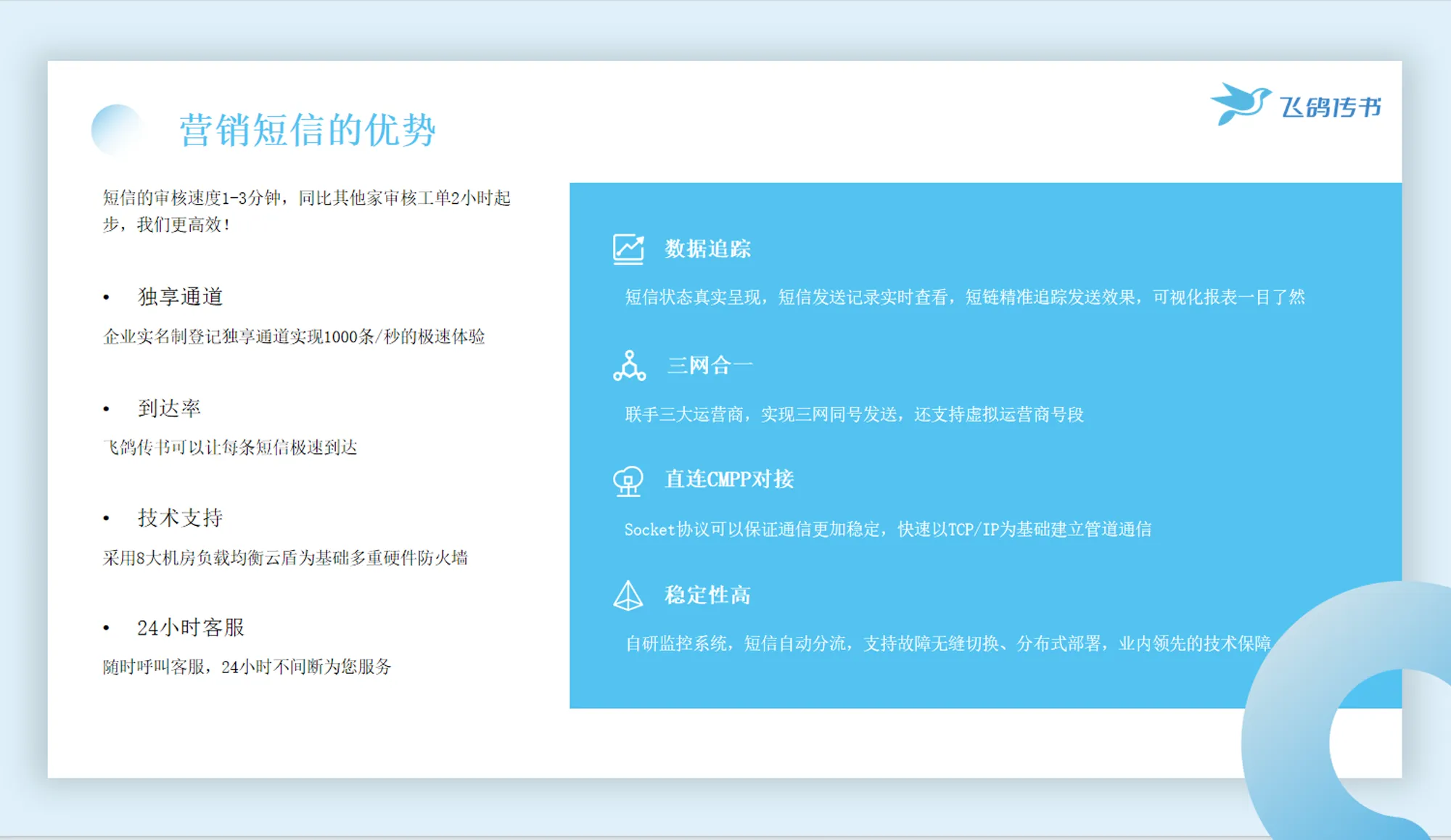The height and width of the screenshot is (840, 1451).
Task: Click the 到达率 bullet item
Action: point(169,408)
